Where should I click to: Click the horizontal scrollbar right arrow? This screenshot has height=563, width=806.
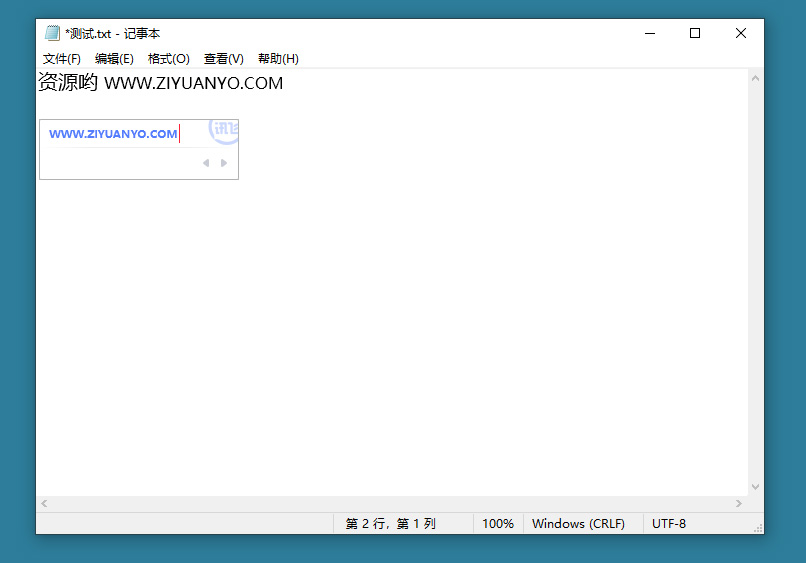click(739, 503)
